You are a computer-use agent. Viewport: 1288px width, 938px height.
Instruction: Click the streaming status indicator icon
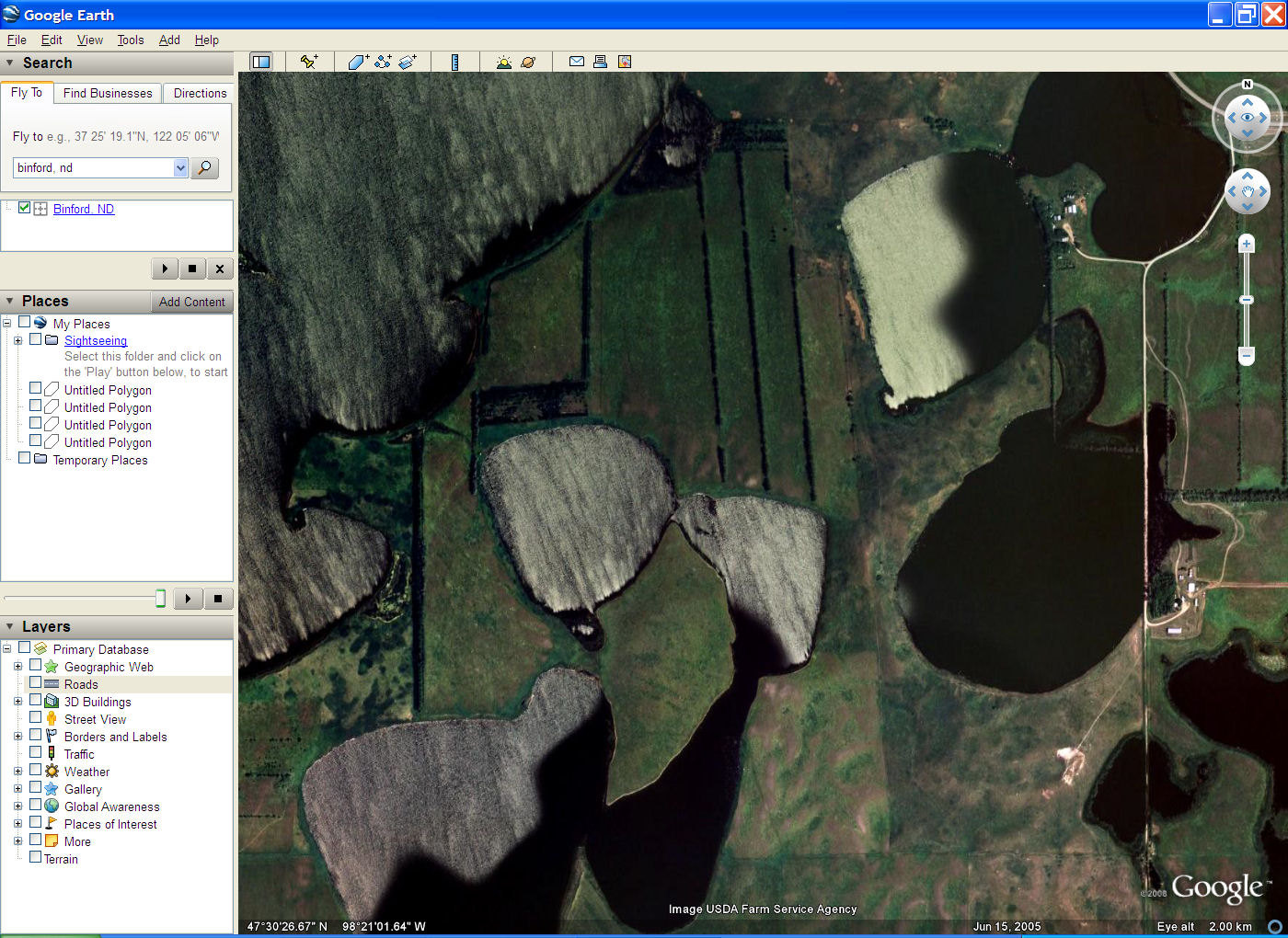click(x=1275, y=927)
